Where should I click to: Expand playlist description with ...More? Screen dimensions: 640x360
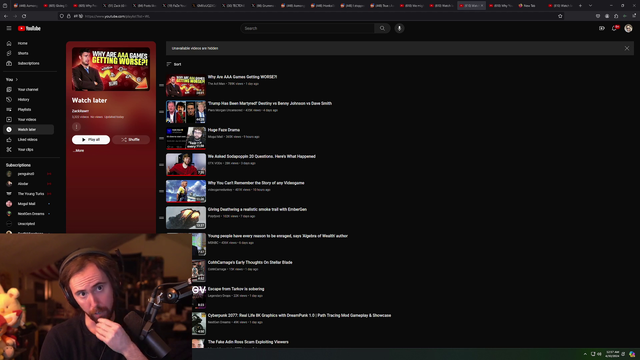pyautogui.click(x=78, y=151)
